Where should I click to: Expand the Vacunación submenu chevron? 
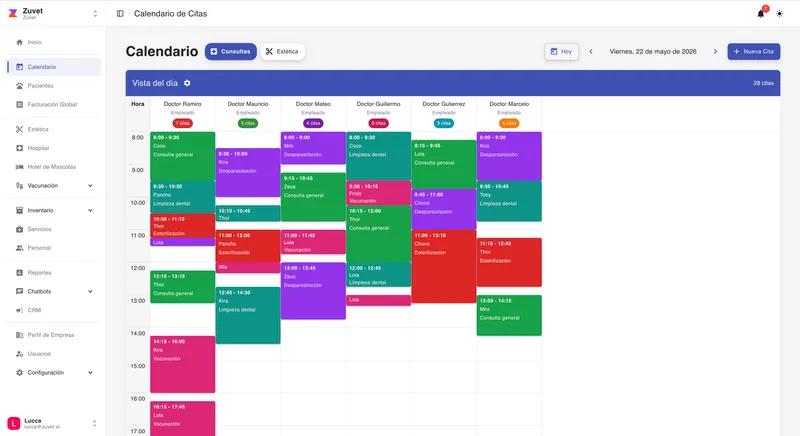click(x=90, y=186)
